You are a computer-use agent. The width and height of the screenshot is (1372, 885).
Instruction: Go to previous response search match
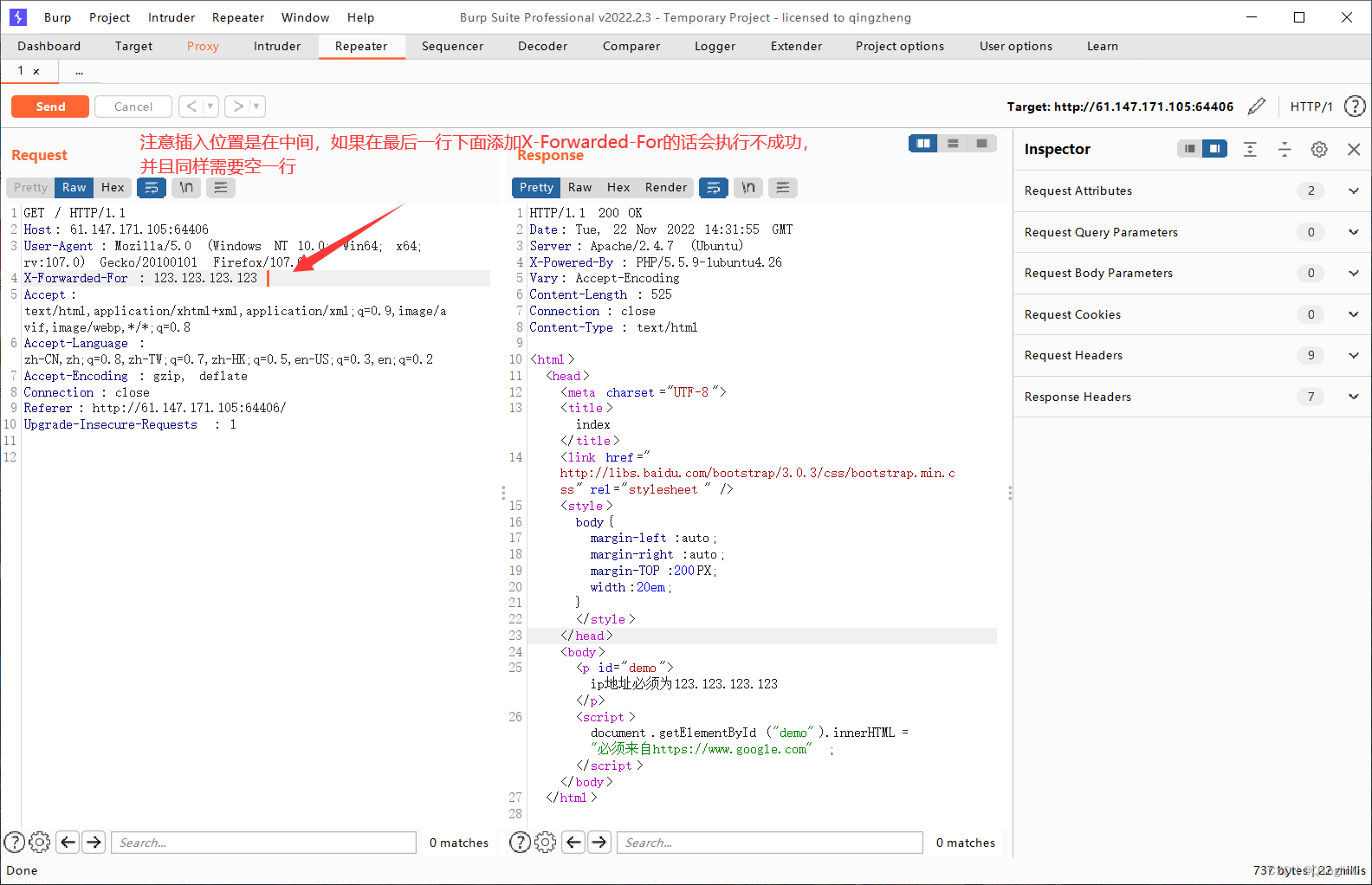574,842
